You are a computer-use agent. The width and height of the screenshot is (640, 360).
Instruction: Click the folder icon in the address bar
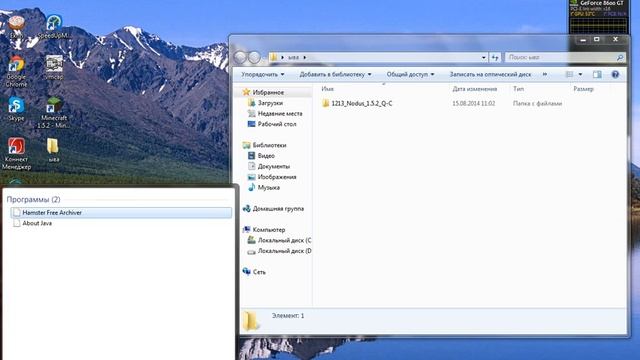pyautogui.click(x=273, y=58)
